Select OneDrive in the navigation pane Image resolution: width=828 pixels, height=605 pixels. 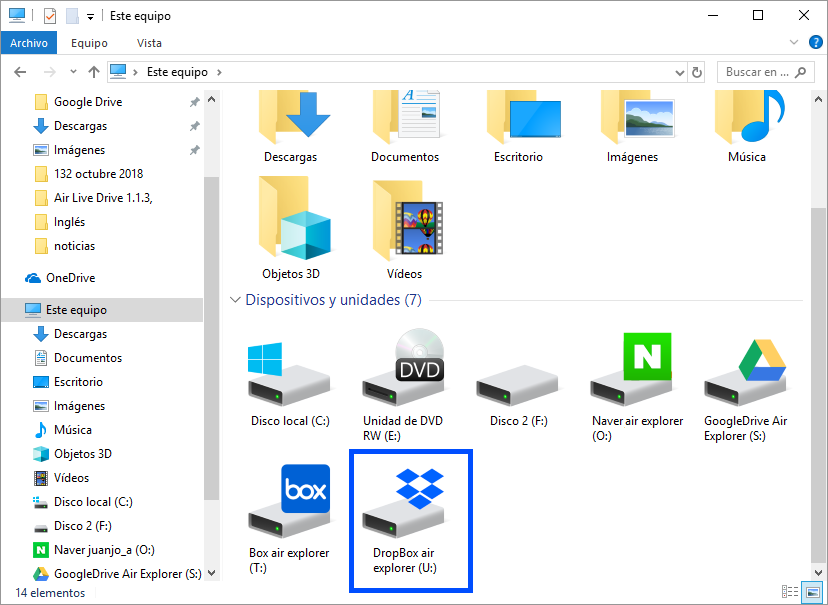point(70,278)
